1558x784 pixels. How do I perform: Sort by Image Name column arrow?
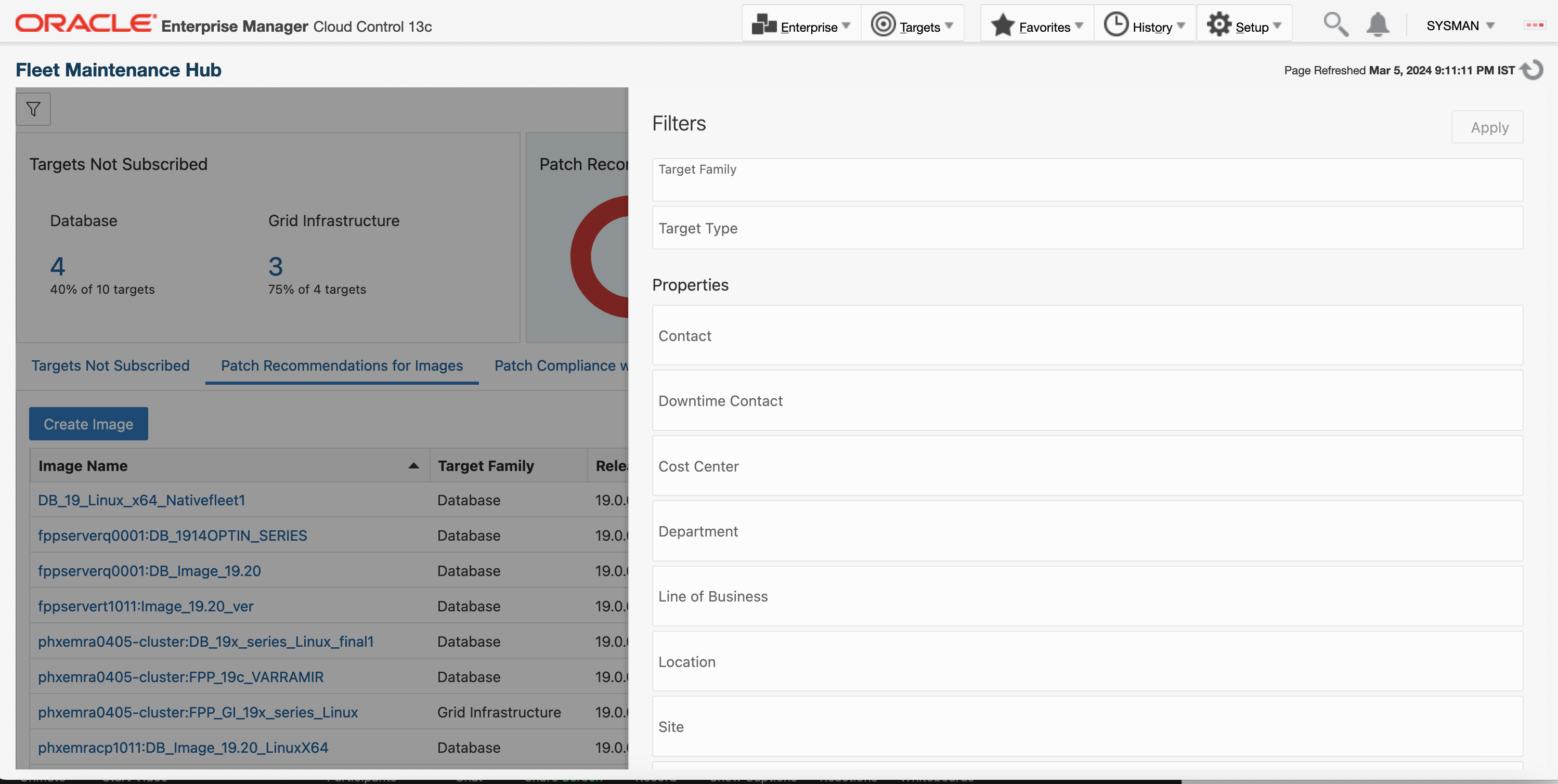click(414, 465)
